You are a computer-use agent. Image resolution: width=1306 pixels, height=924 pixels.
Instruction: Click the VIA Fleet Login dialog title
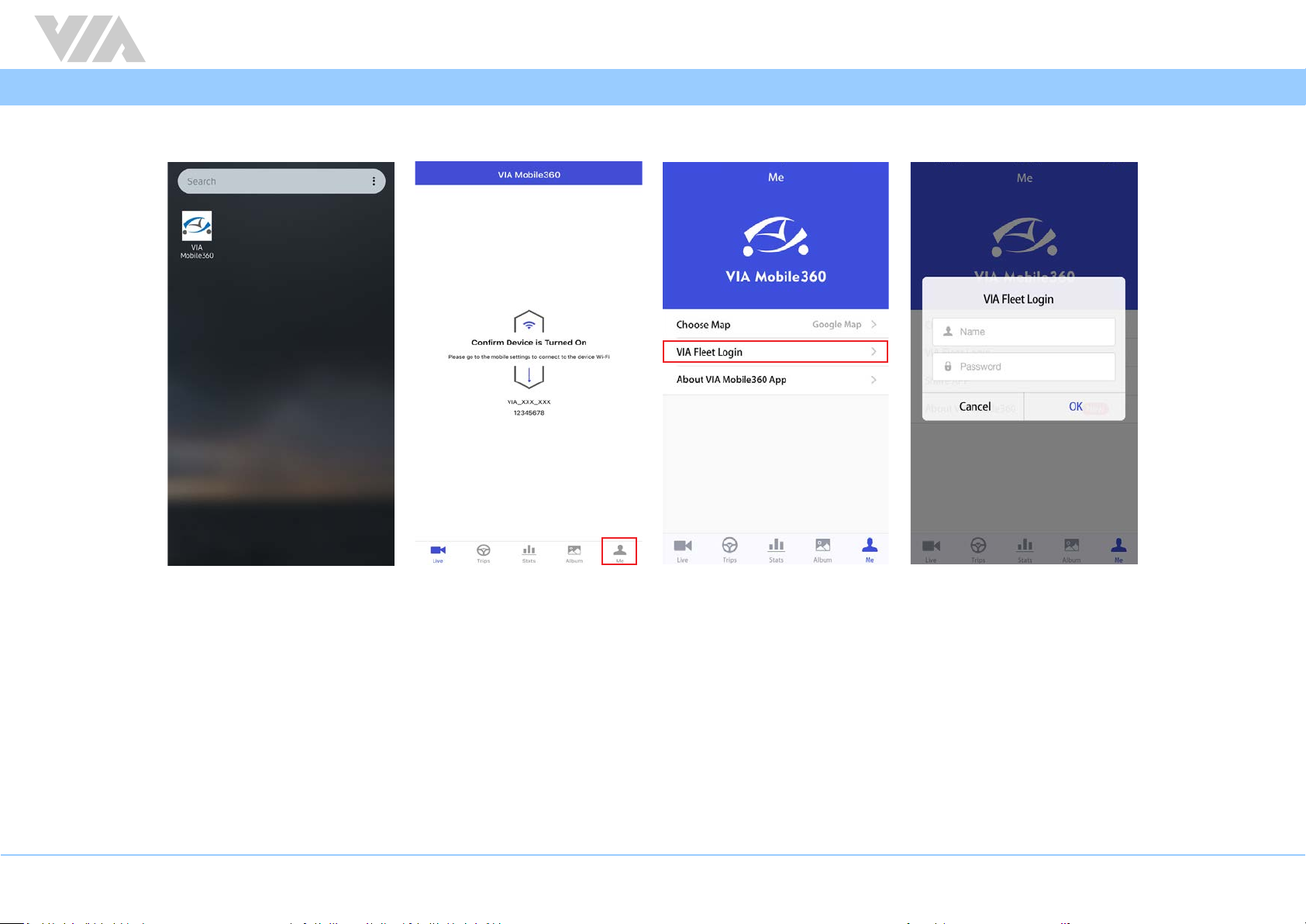coord(1018,299)
